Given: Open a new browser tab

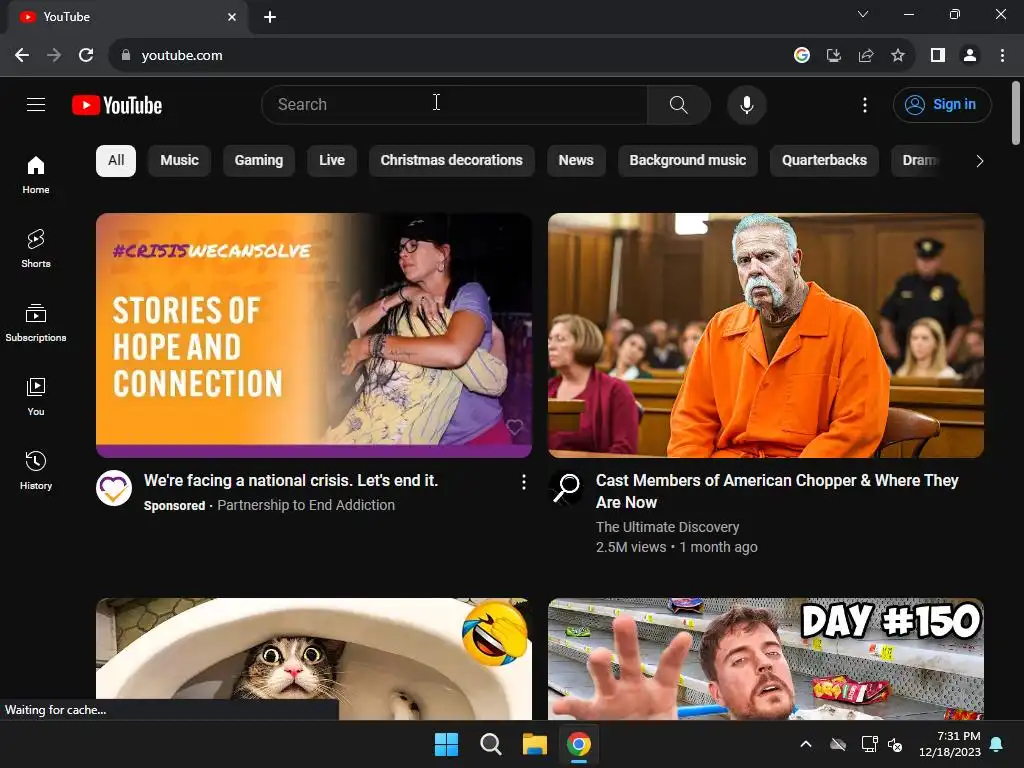Looking at the screenshot, I should pos(270,17).
